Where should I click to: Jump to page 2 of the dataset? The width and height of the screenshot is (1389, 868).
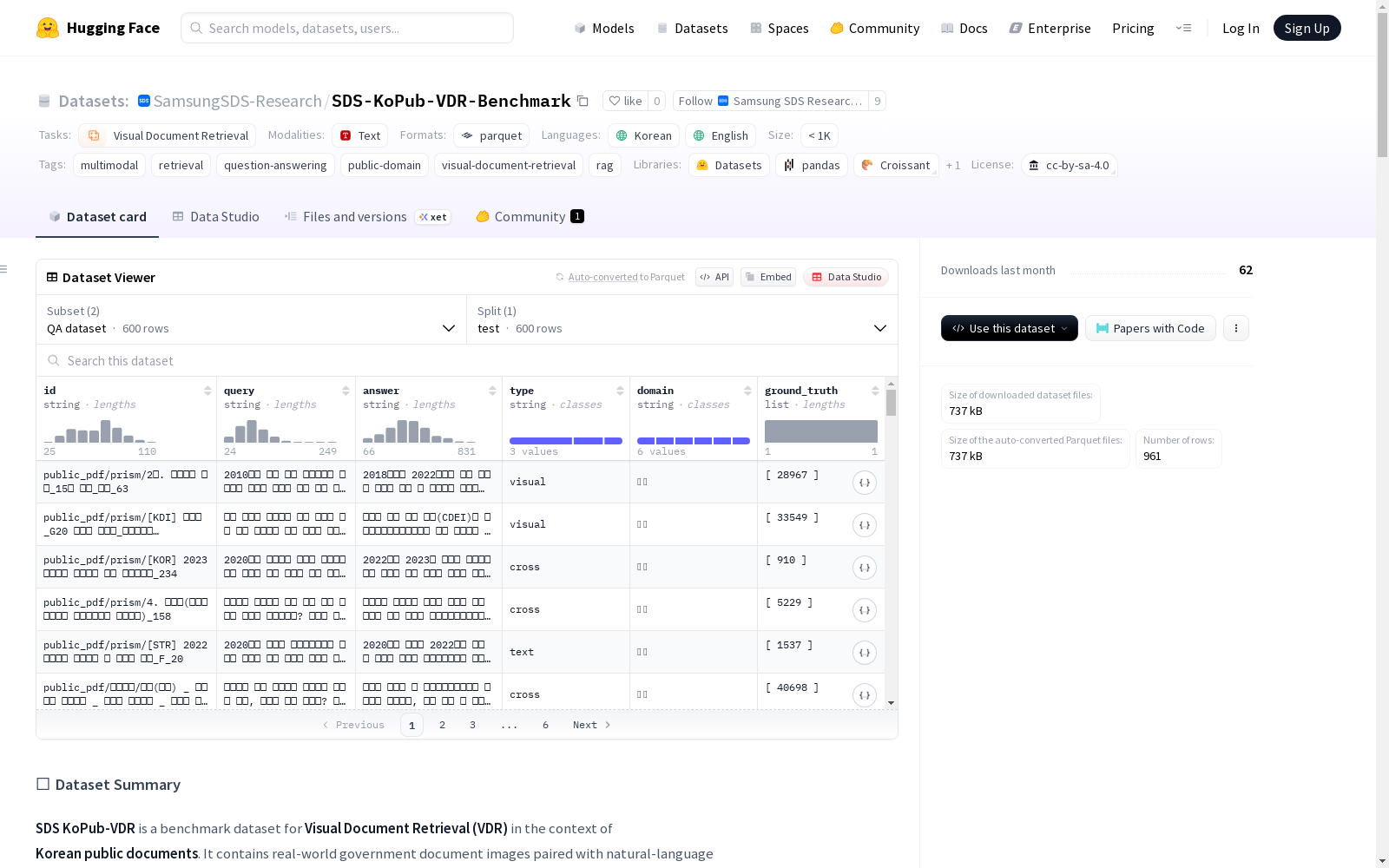(442, 725)
